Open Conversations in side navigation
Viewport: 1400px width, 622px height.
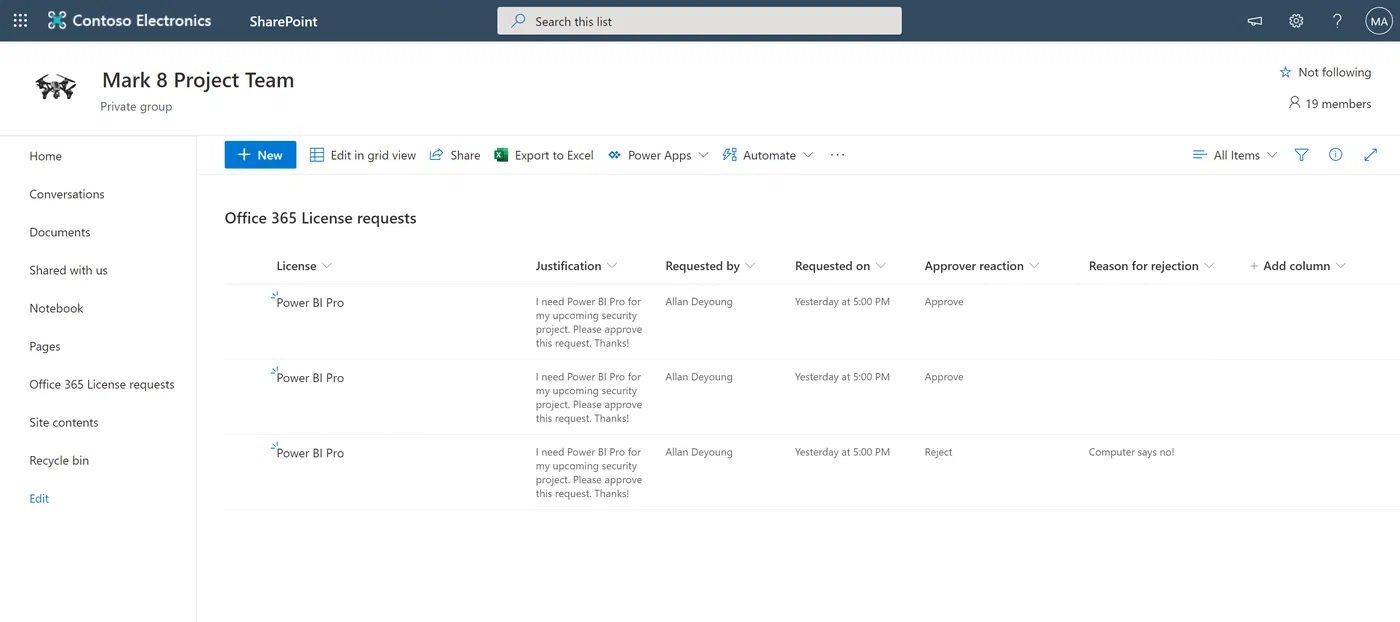(x=67, y=194)
